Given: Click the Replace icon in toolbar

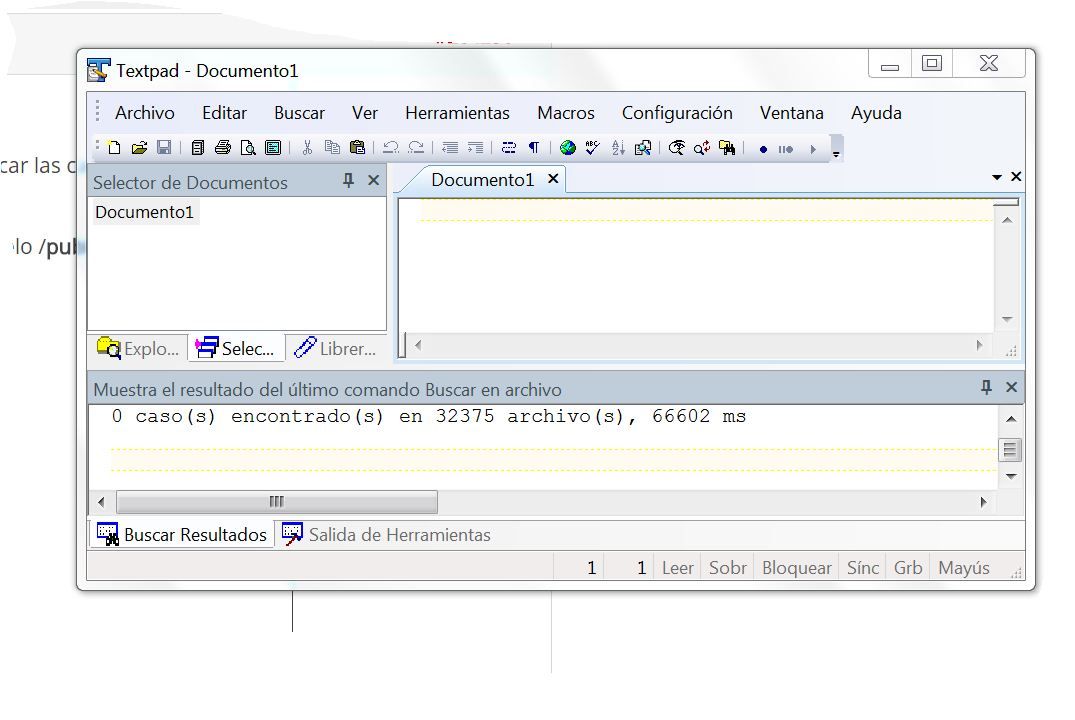Looking at the screenshot, I should pyautogui.click(x=702, y=147).
